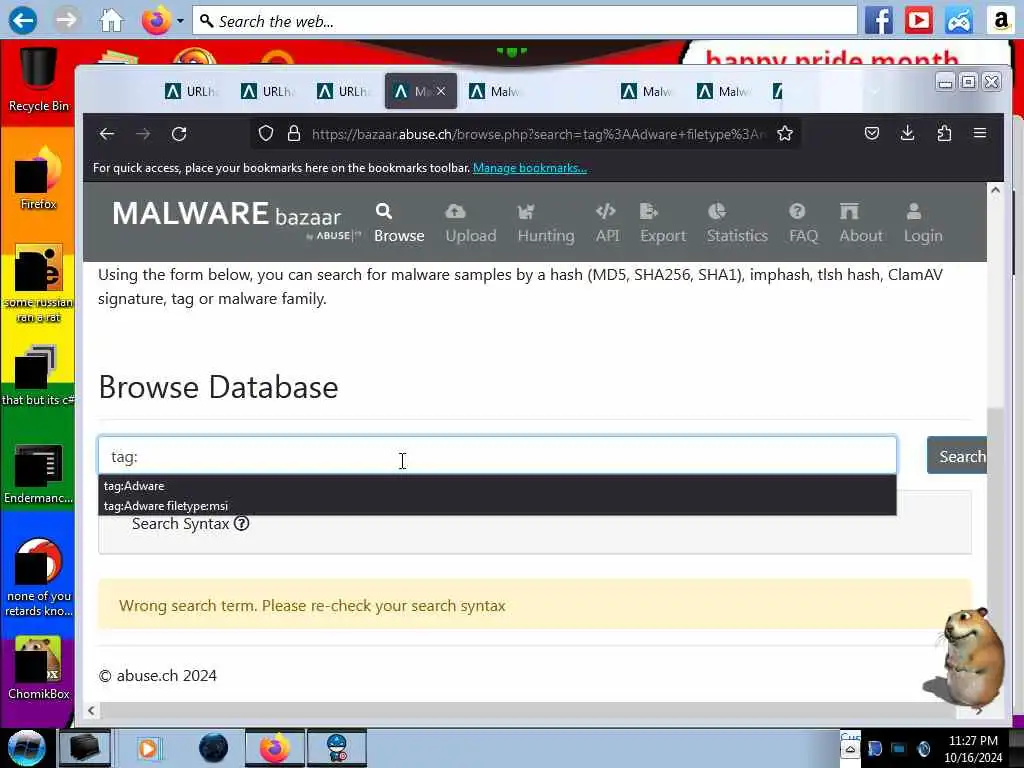Click the blue back arrow in the outer browser bar

coord(23,20)
